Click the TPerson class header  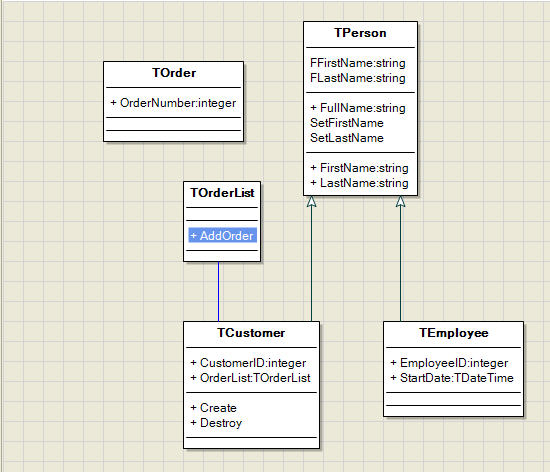coord(360,33)
